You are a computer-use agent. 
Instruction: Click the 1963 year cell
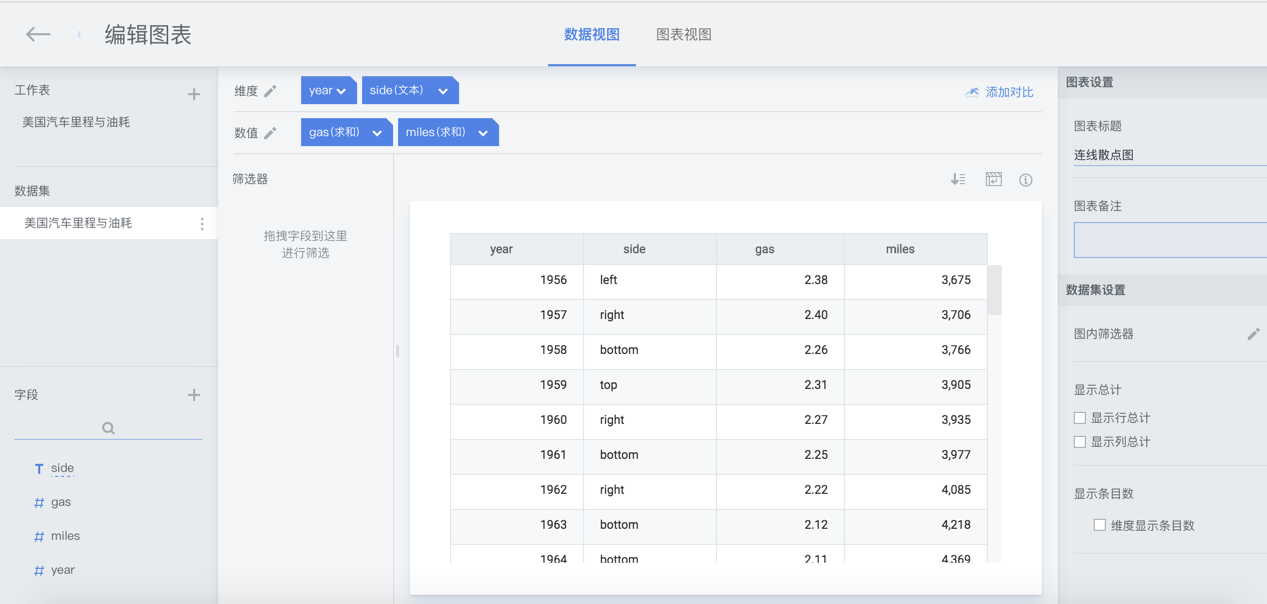pyautogui.click(x=516, y=525)
